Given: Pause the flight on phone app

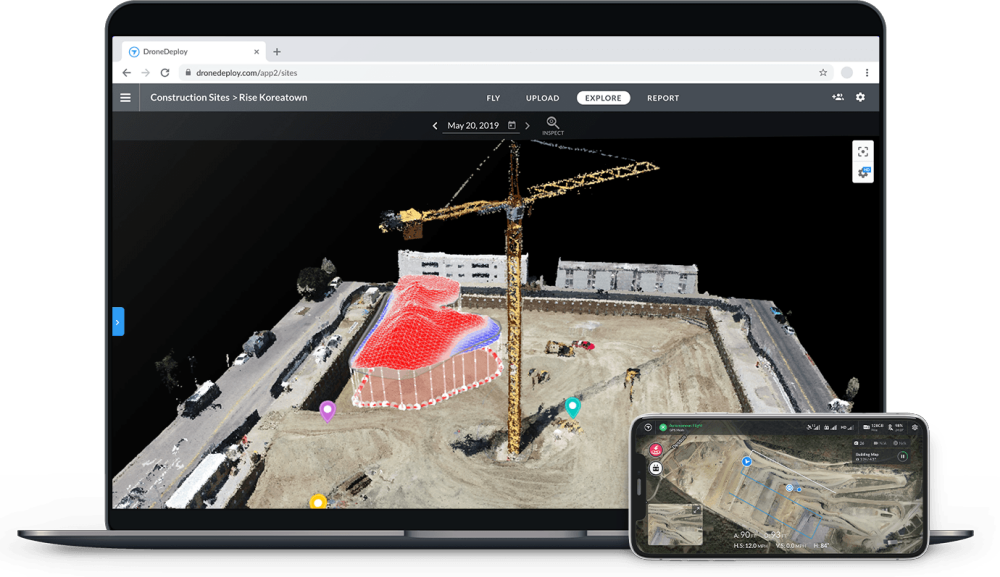Looking at the screenshot, I should 902,457.
